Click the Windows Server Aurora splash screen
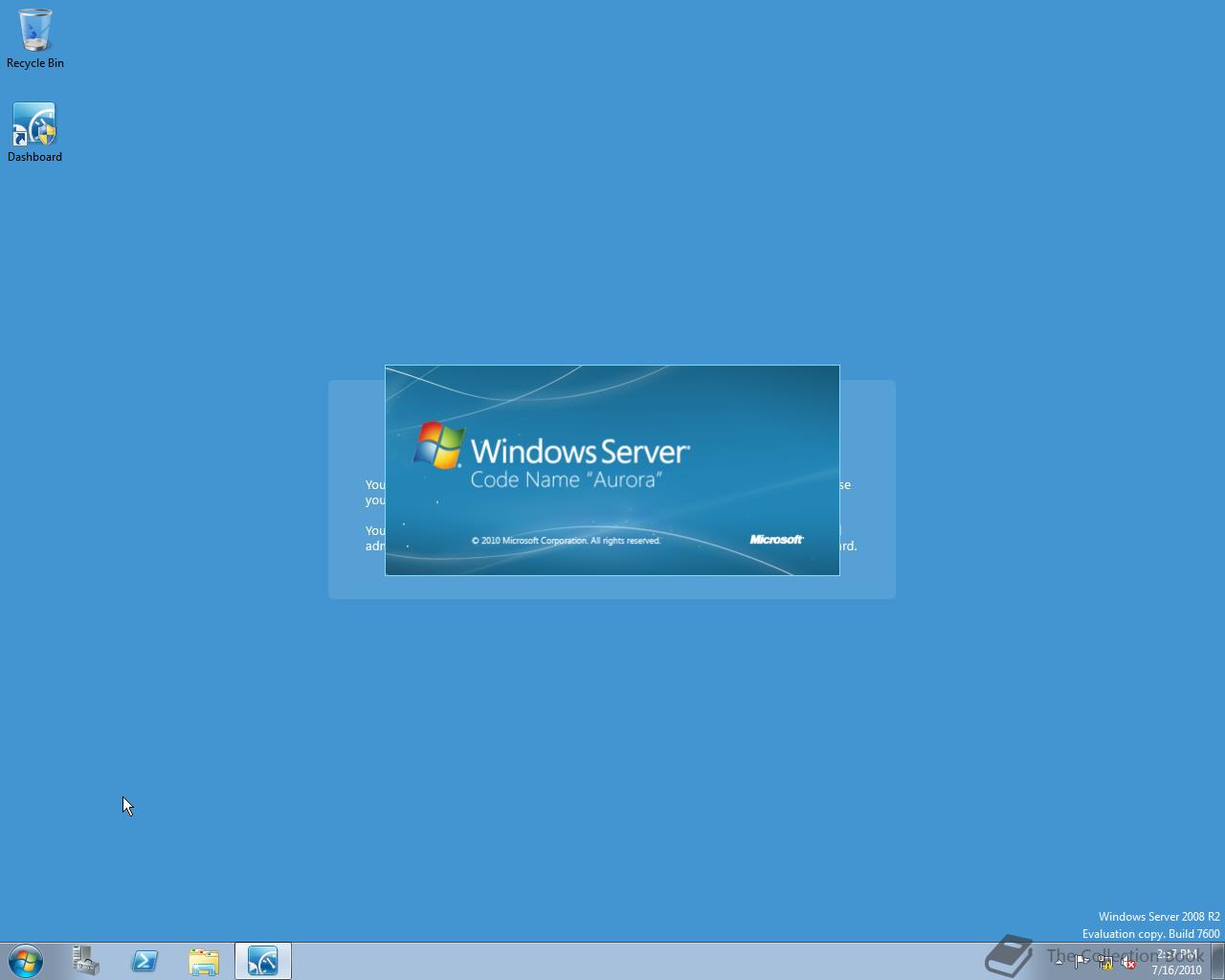Screen dimensions: 1225x980 pos(612,470)
